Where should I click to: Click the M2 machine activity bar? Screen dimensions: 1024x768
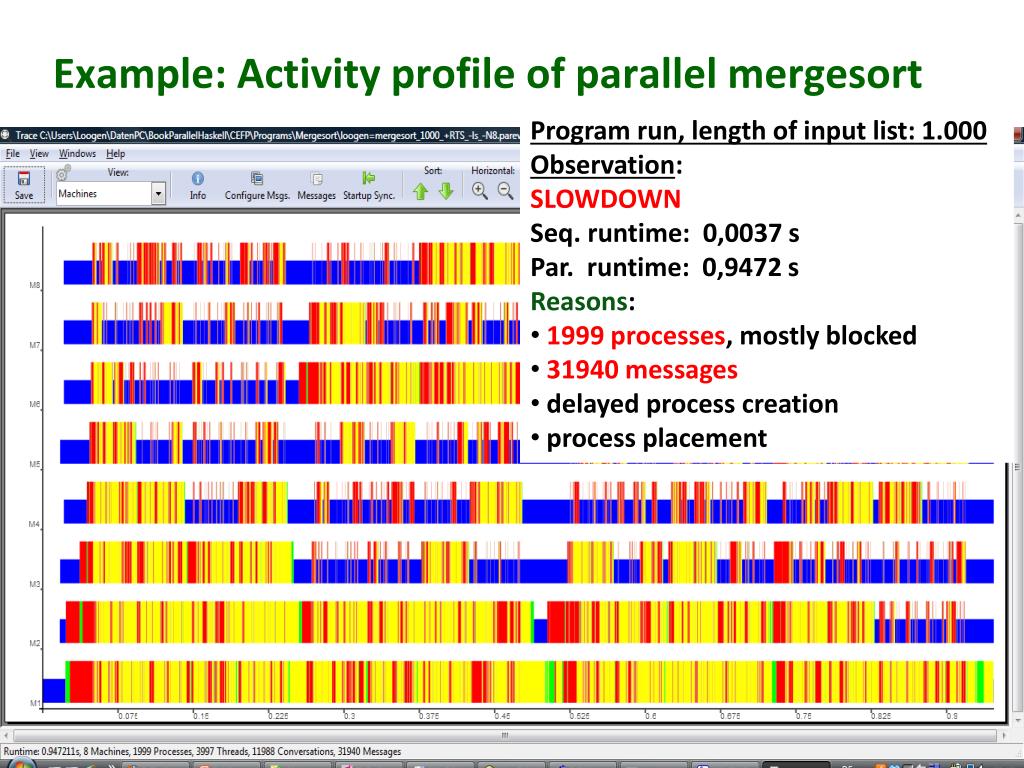tap(527, 622)
